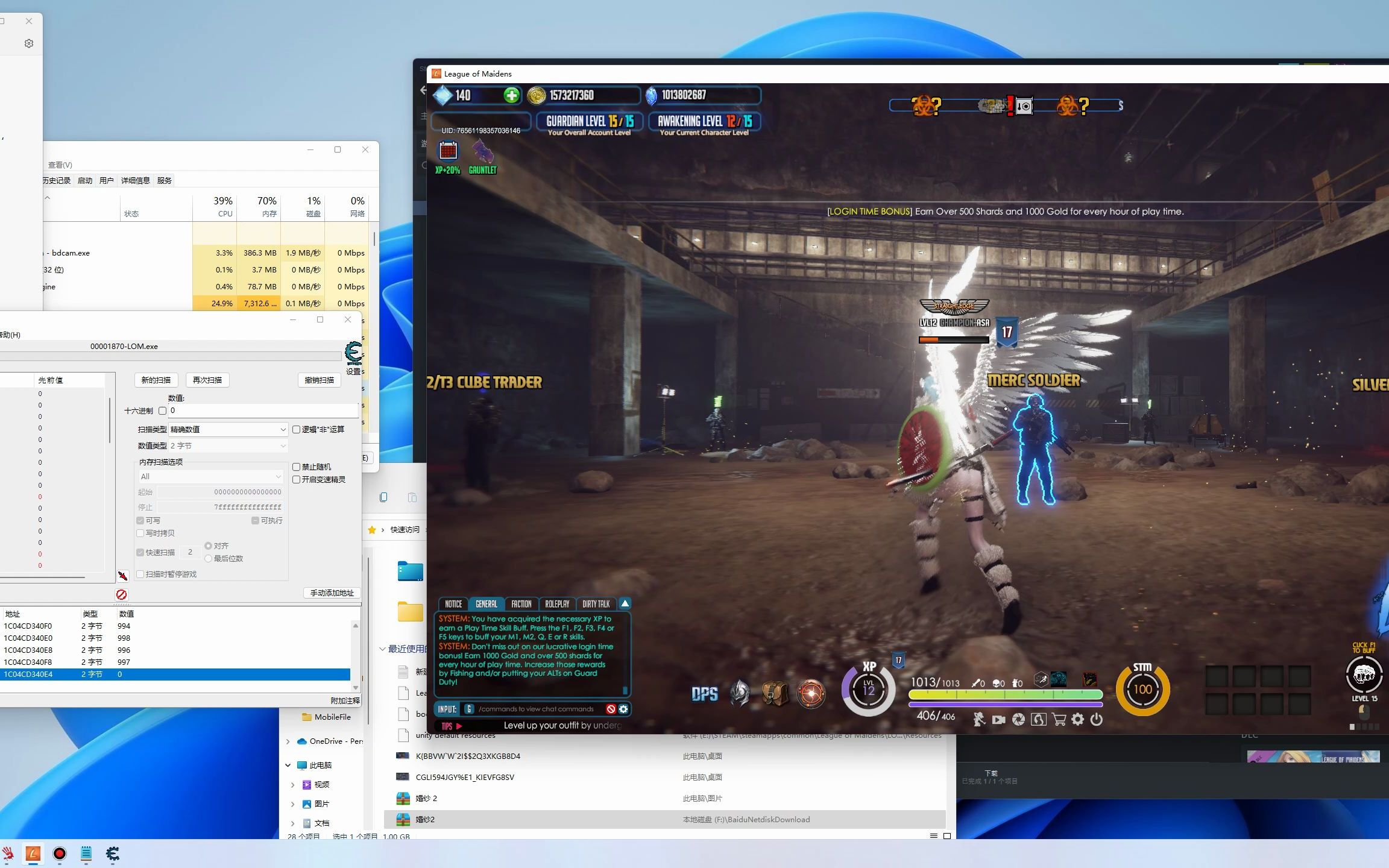
Task: Switch to the DIRTY TALK chat tab
Action: click(596, 604)
